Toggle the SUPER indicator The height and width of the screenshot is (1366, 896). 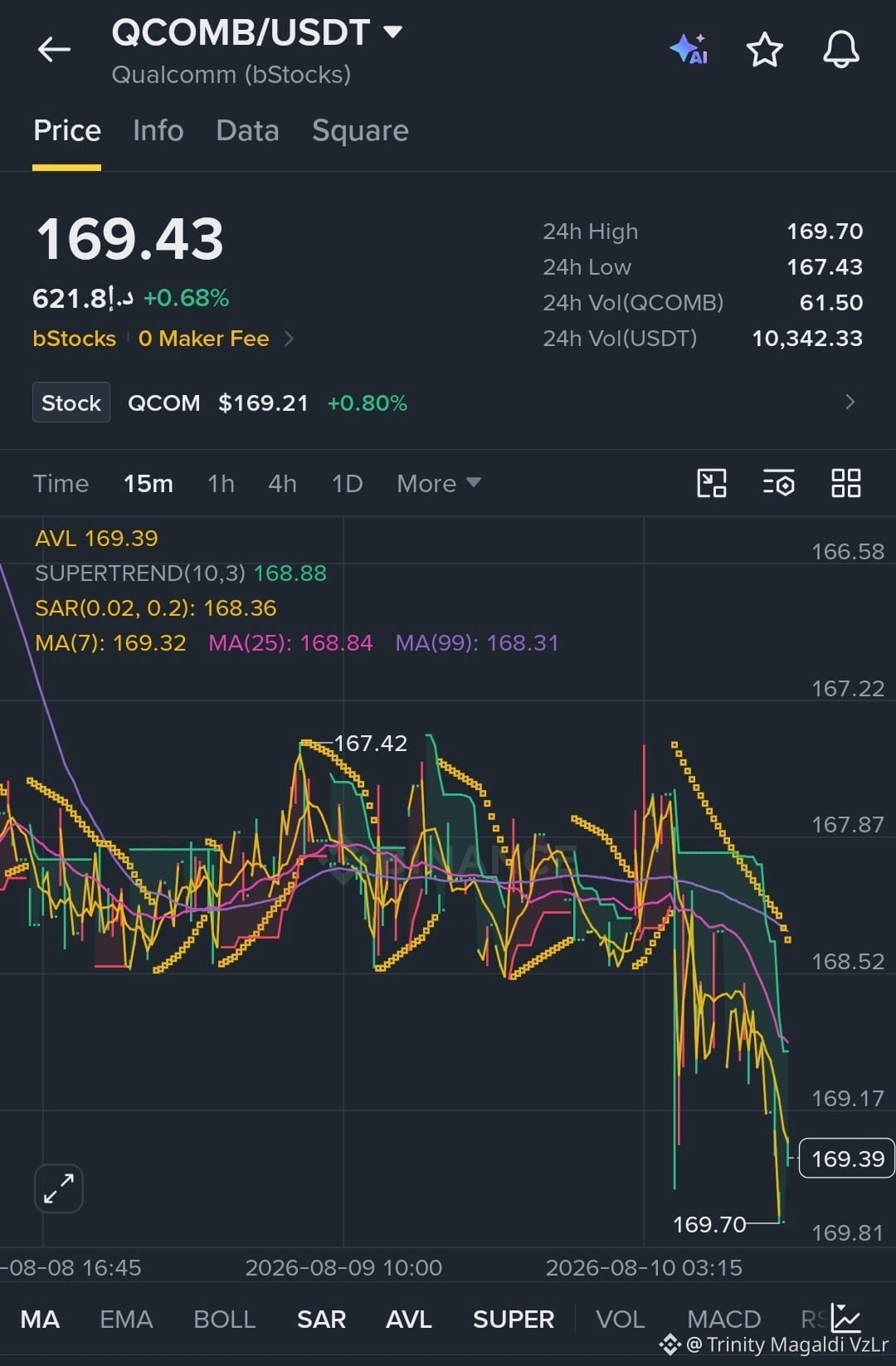click(x=514, y=1319)
